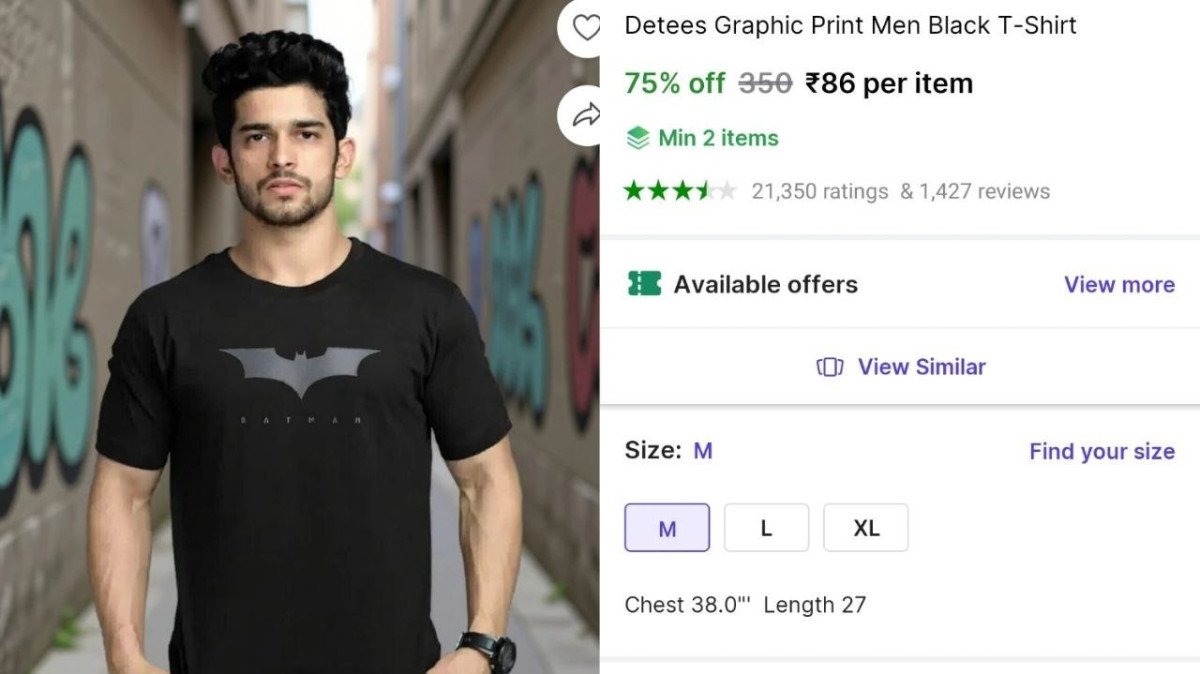Expand more offers with View more
This screenshot has height=674, width=1200.
pos(1119,284)
